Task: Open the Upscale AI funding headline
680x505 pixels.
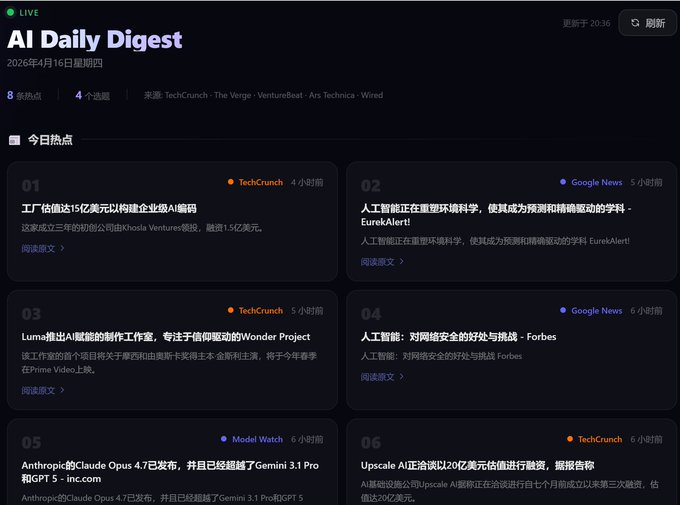Action: 477,466
